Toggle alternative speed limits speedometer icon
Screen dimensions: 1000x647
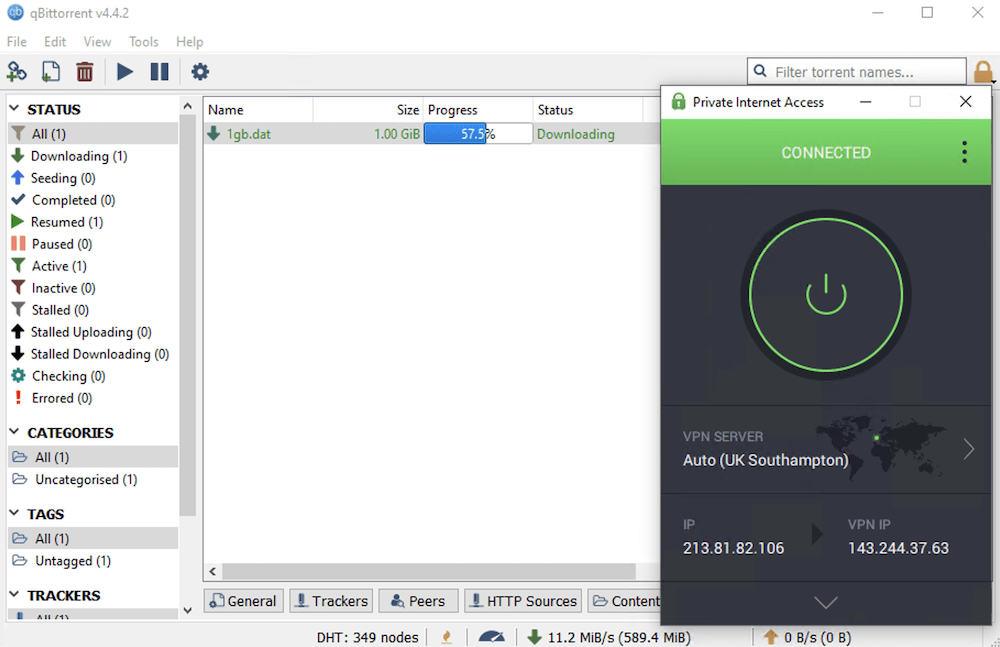[491, 637]
